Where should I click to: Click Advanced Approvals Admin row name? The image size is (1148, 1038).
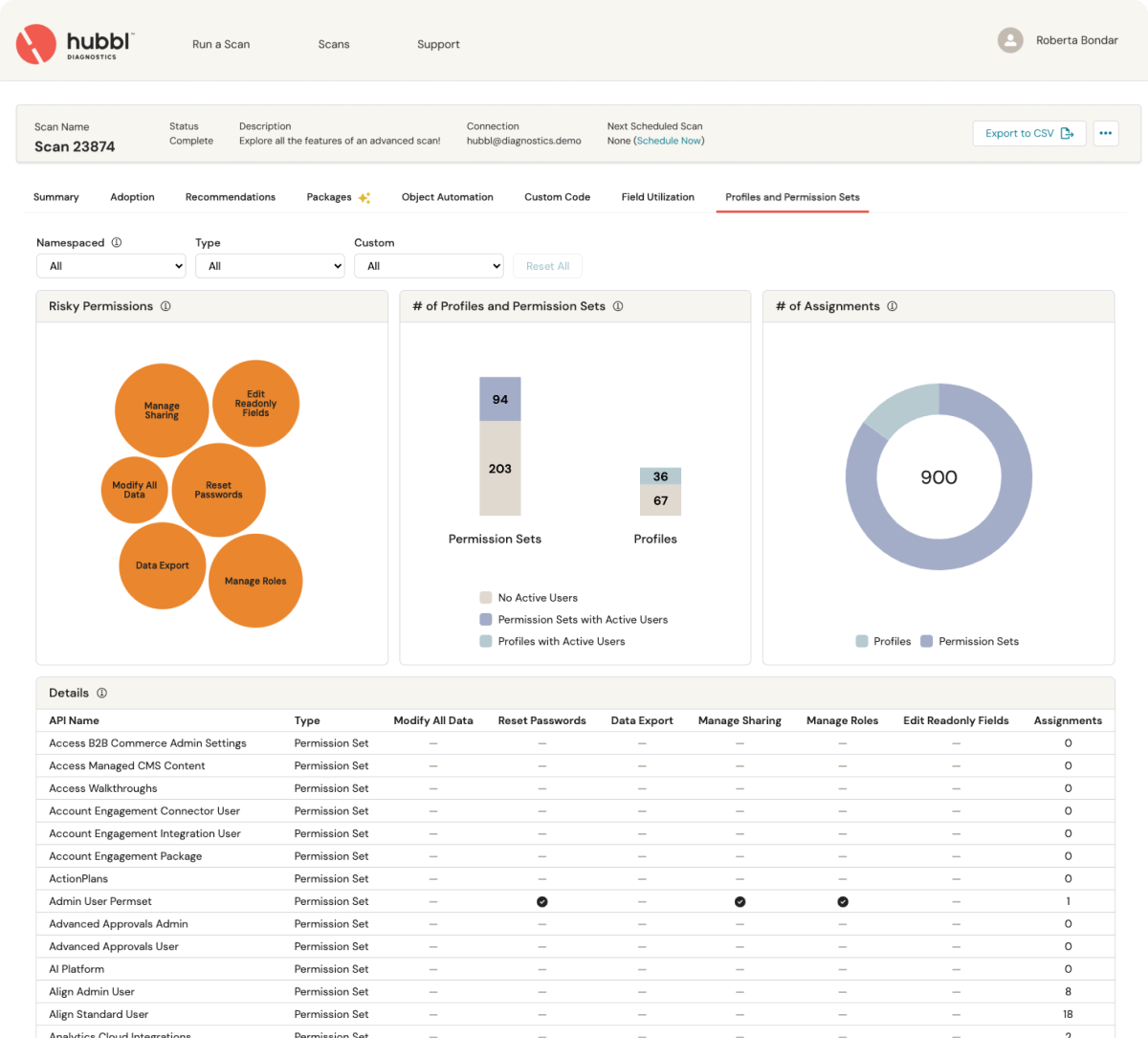tap(119, 924)
